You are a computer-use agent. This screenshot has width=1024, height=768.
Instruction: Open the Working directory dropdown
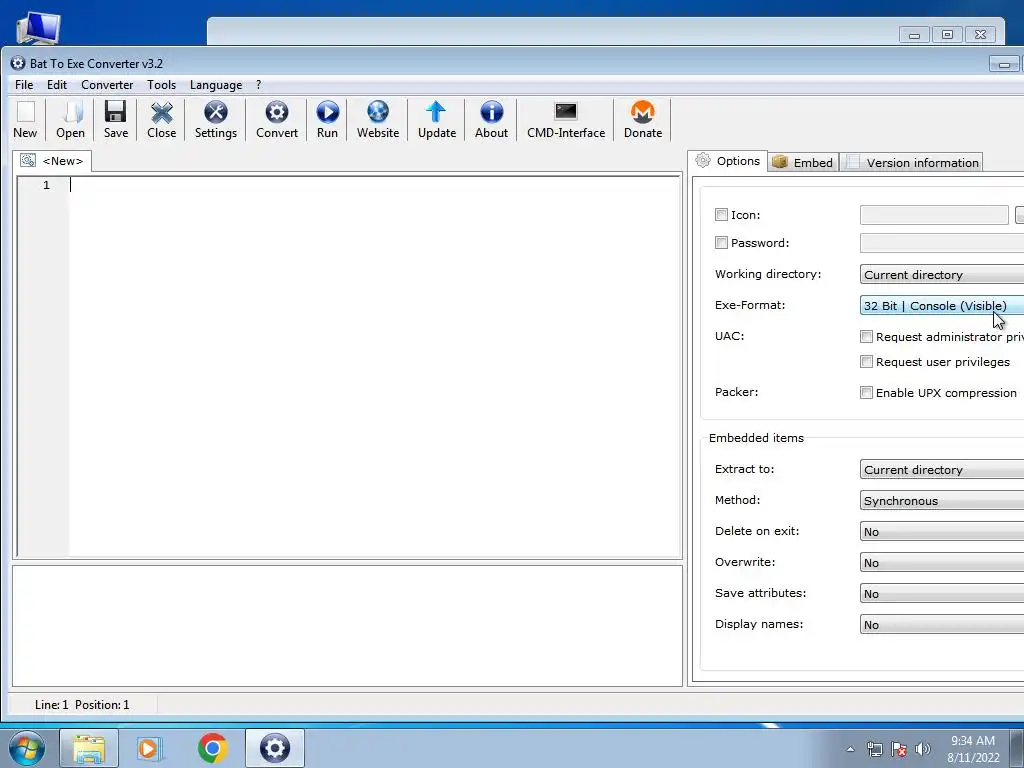(942, 274)
